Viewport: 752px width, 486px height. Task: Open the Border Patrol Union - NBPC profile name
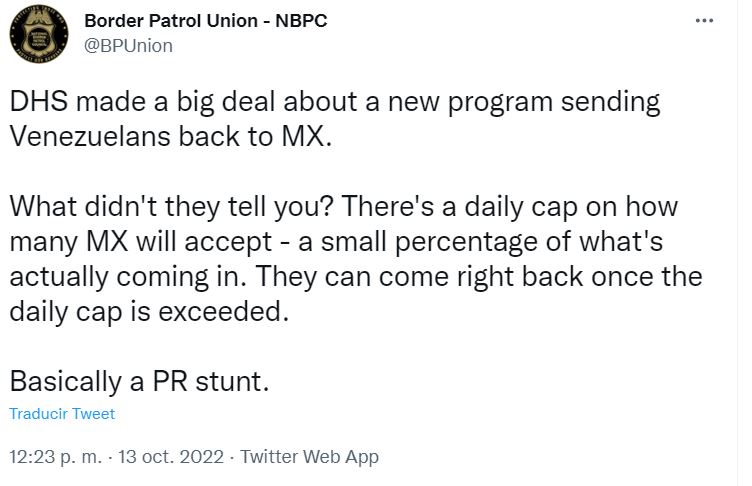(x=205, y=21)
